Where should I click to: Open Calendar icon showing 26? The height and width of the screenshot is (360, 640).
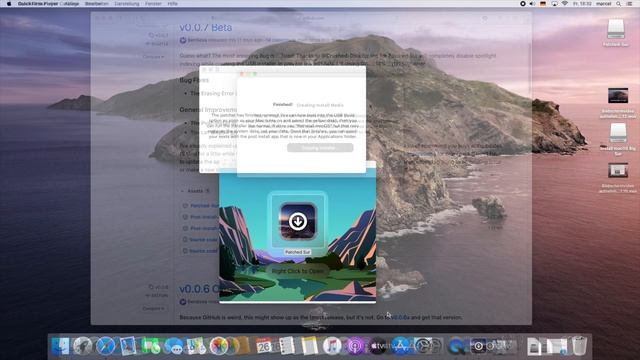(x=264, y=346)
